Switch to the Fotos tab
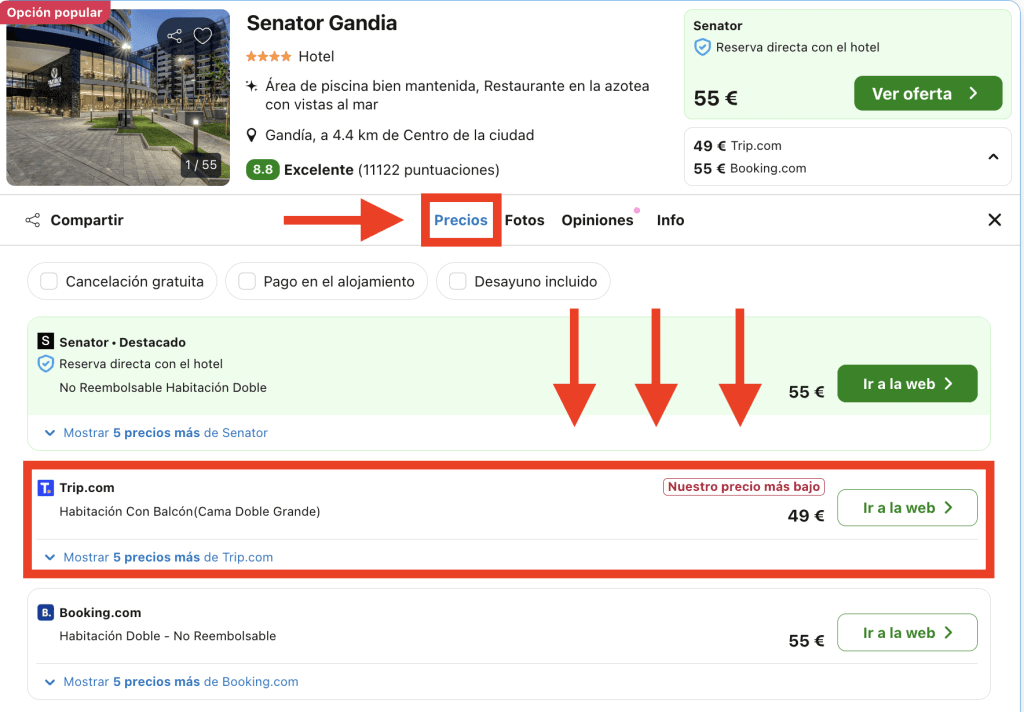This screenshot has height=712, width=1024. 524,220
